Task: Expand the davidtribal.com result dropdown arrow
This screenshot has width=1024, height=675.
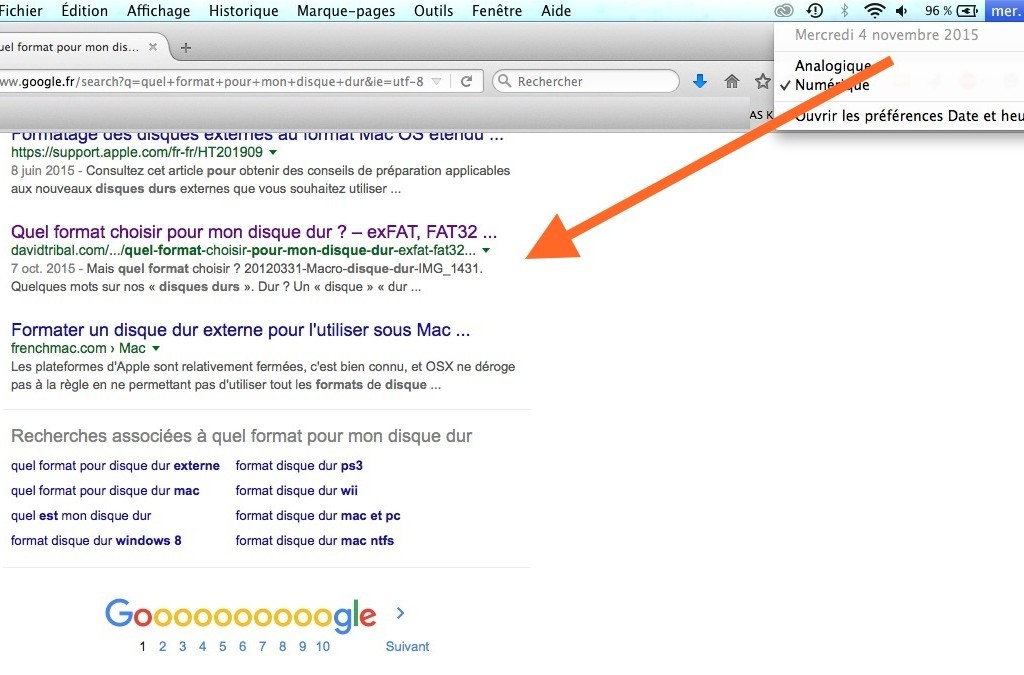Action: pyautogui.click(x=486, y=250)
